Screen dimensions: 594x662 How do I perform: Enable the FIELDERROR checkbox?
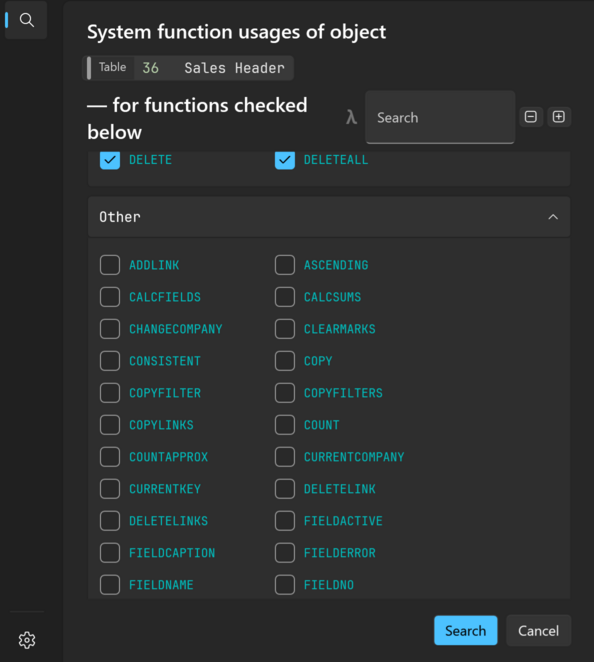[x=285, y=553]
